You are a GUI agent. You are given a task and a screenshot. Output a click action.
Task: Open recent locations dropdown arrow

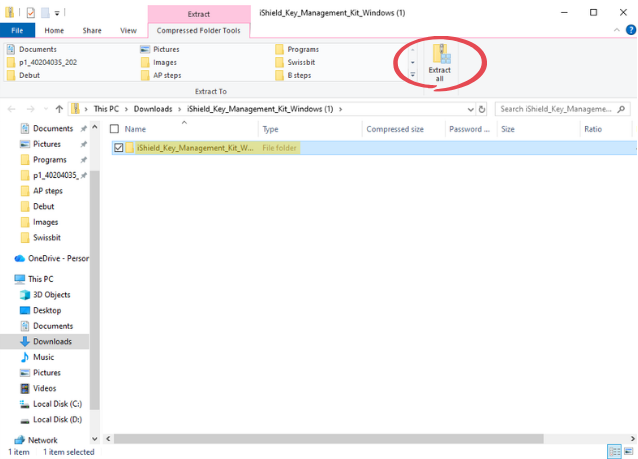coord(46,109)
